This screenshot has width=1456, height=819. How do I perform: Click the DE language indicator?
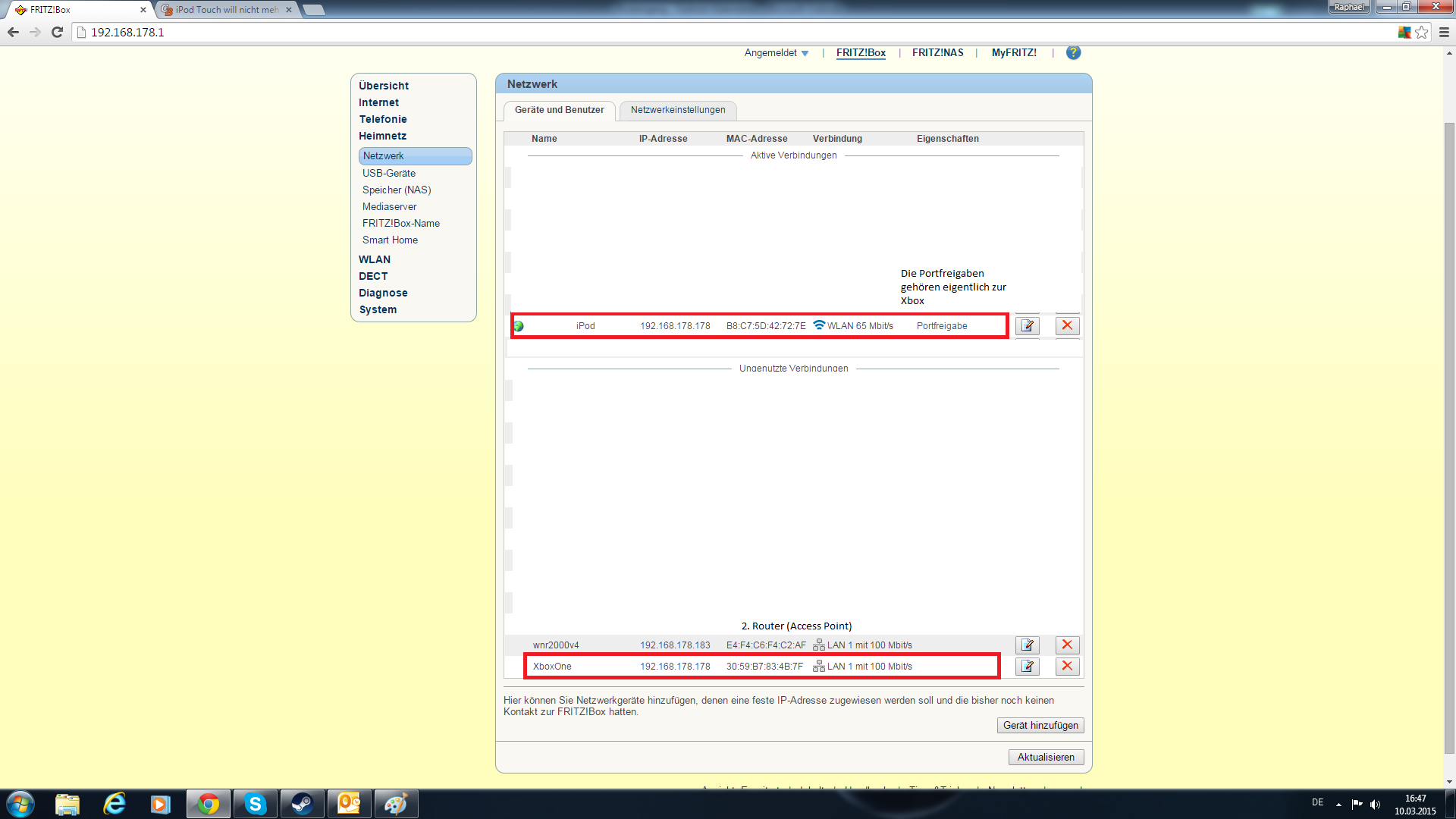1318,802
